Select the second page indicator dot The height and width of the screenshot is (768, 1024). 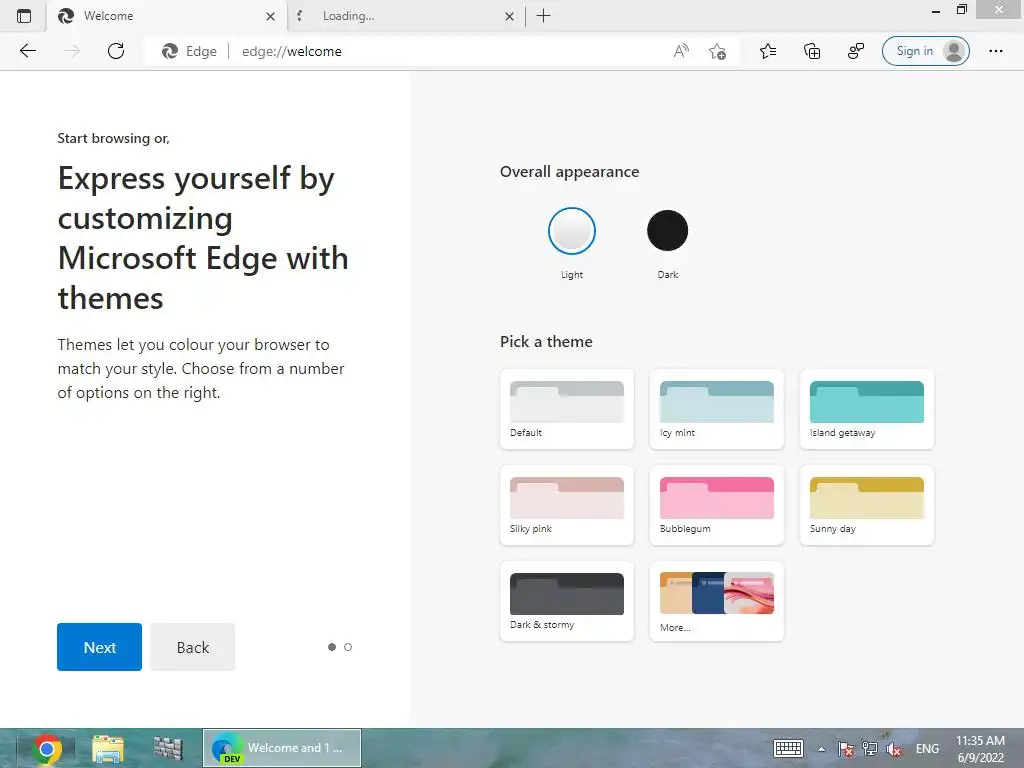[x=348, y=647]
